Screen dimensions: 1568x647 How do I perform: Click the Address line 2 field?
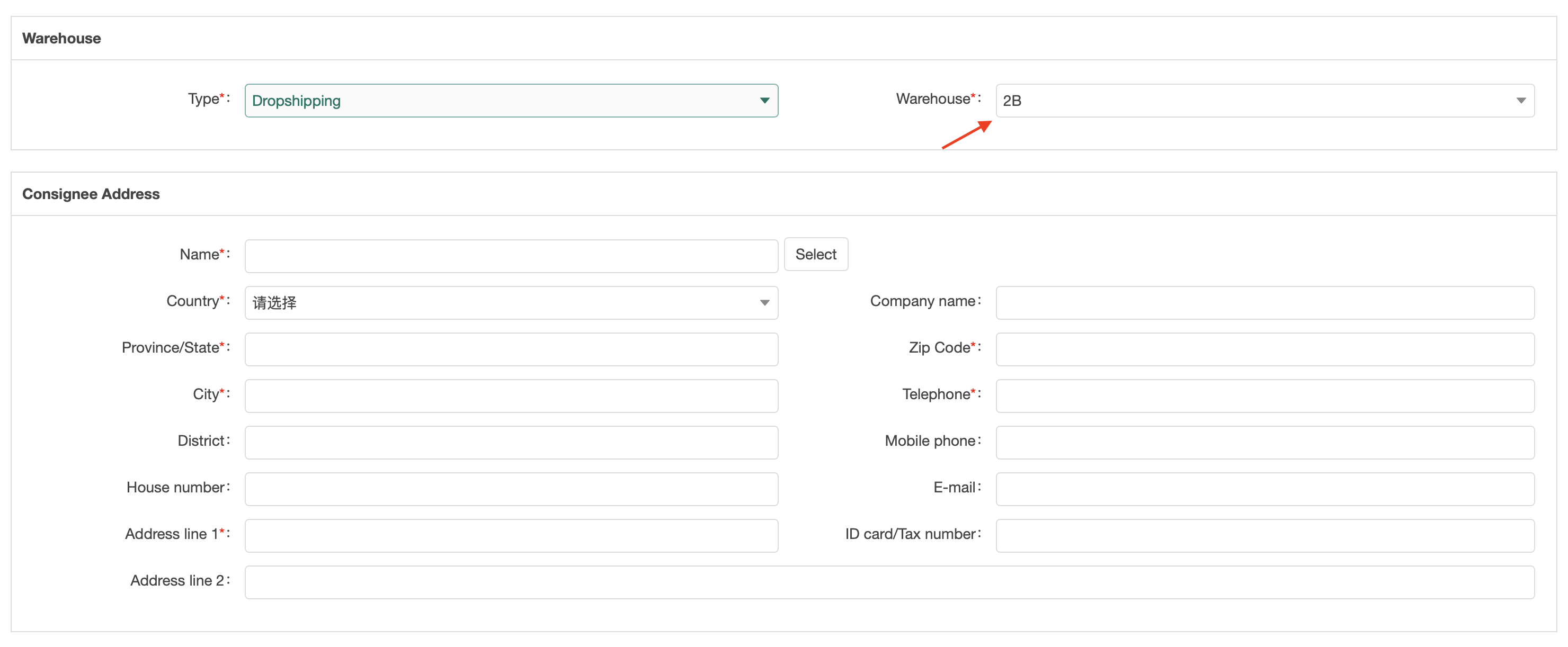pos(889,582)
